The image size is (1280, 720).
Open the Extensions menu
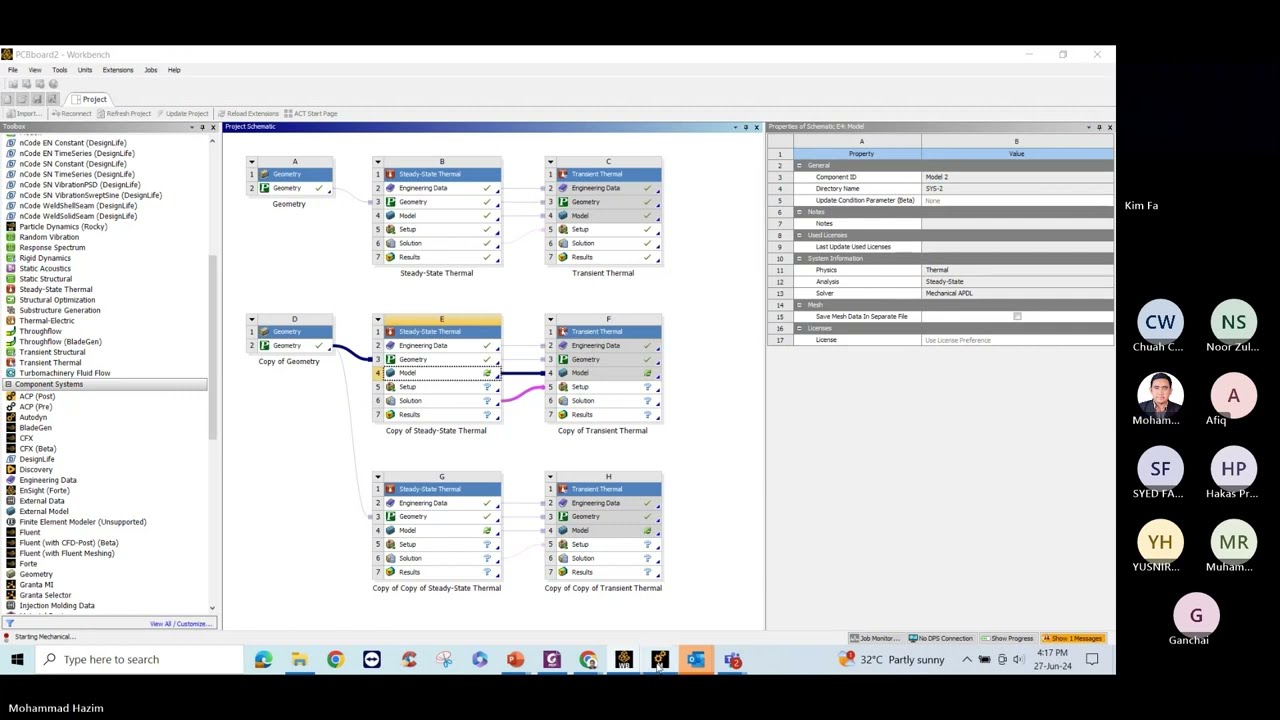[117, 70]
